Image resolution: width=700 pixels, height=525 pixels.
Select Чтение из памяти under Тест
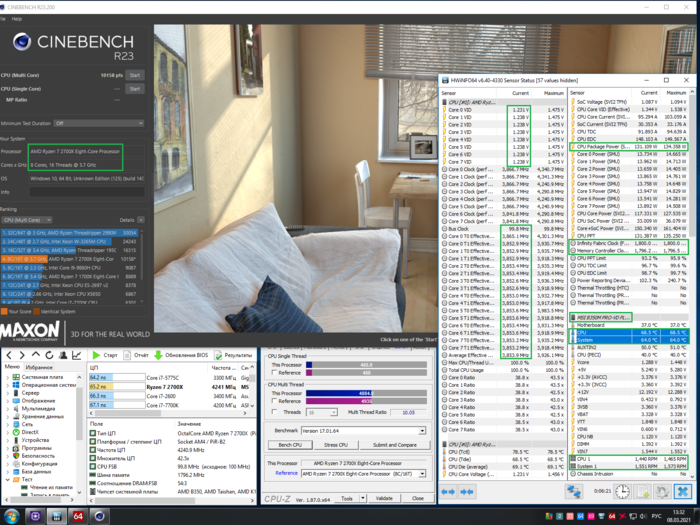pyautogui.click(x=49, y=488)
